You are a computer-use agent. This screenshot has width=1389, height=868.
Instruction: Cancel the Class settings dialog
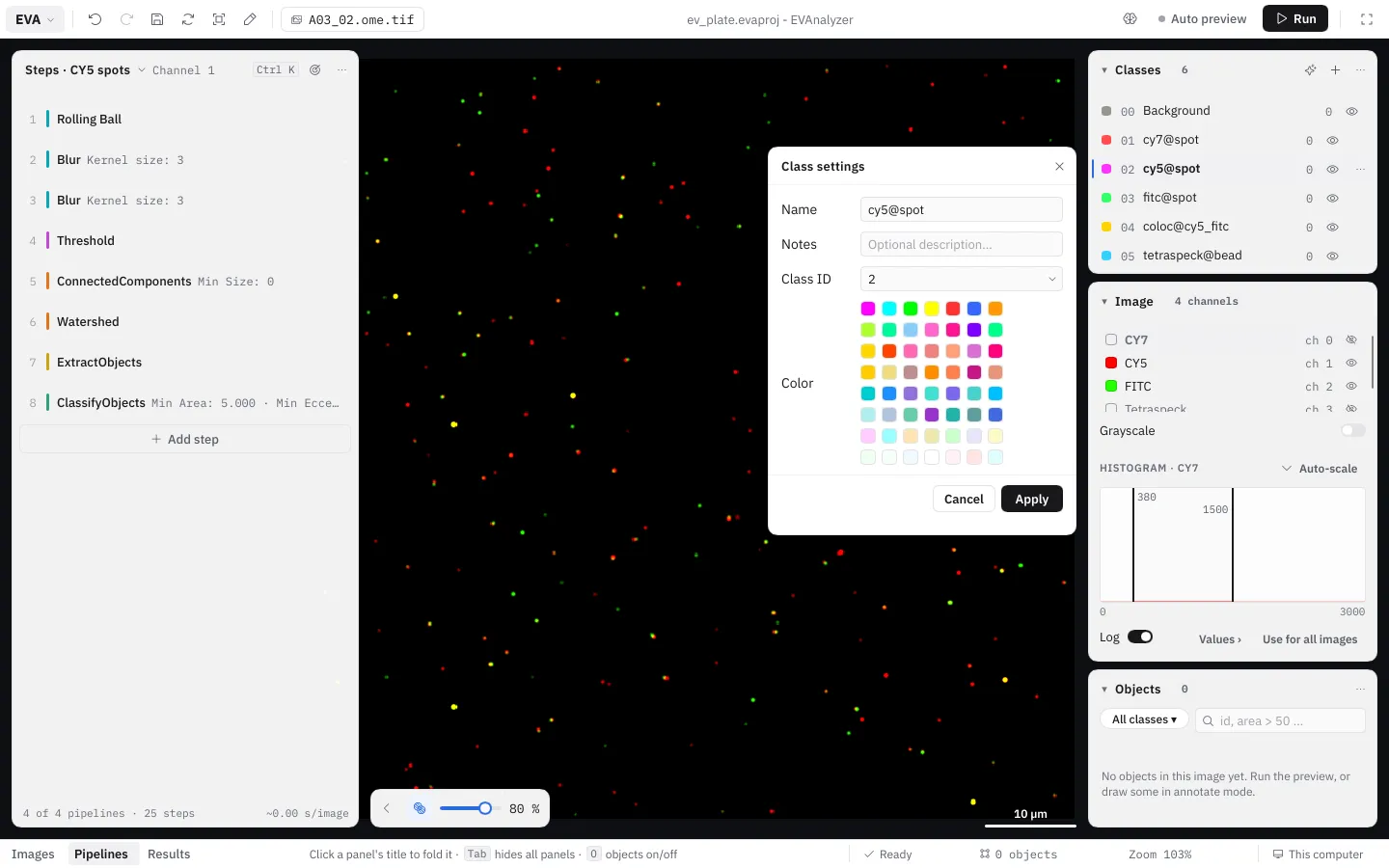964,499
